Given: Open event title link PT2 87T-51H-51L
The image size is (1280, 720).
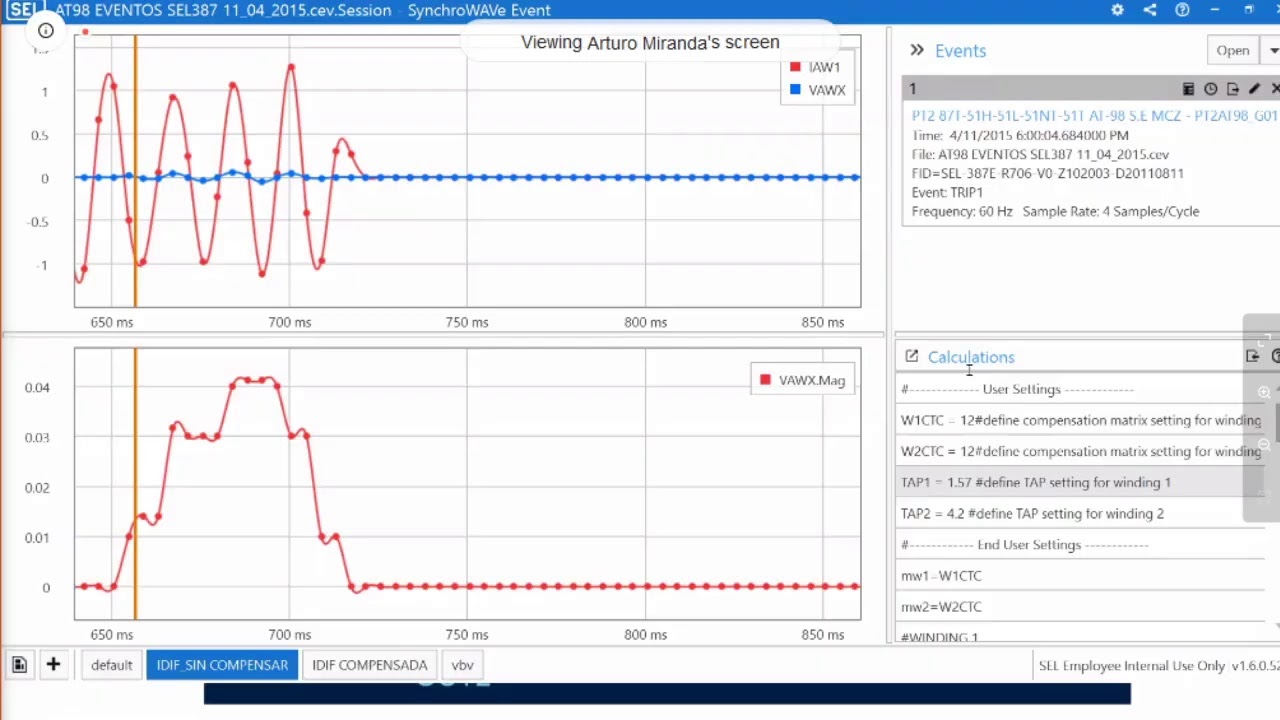Looking at the screenshot, I should (x=1094, y=116).
